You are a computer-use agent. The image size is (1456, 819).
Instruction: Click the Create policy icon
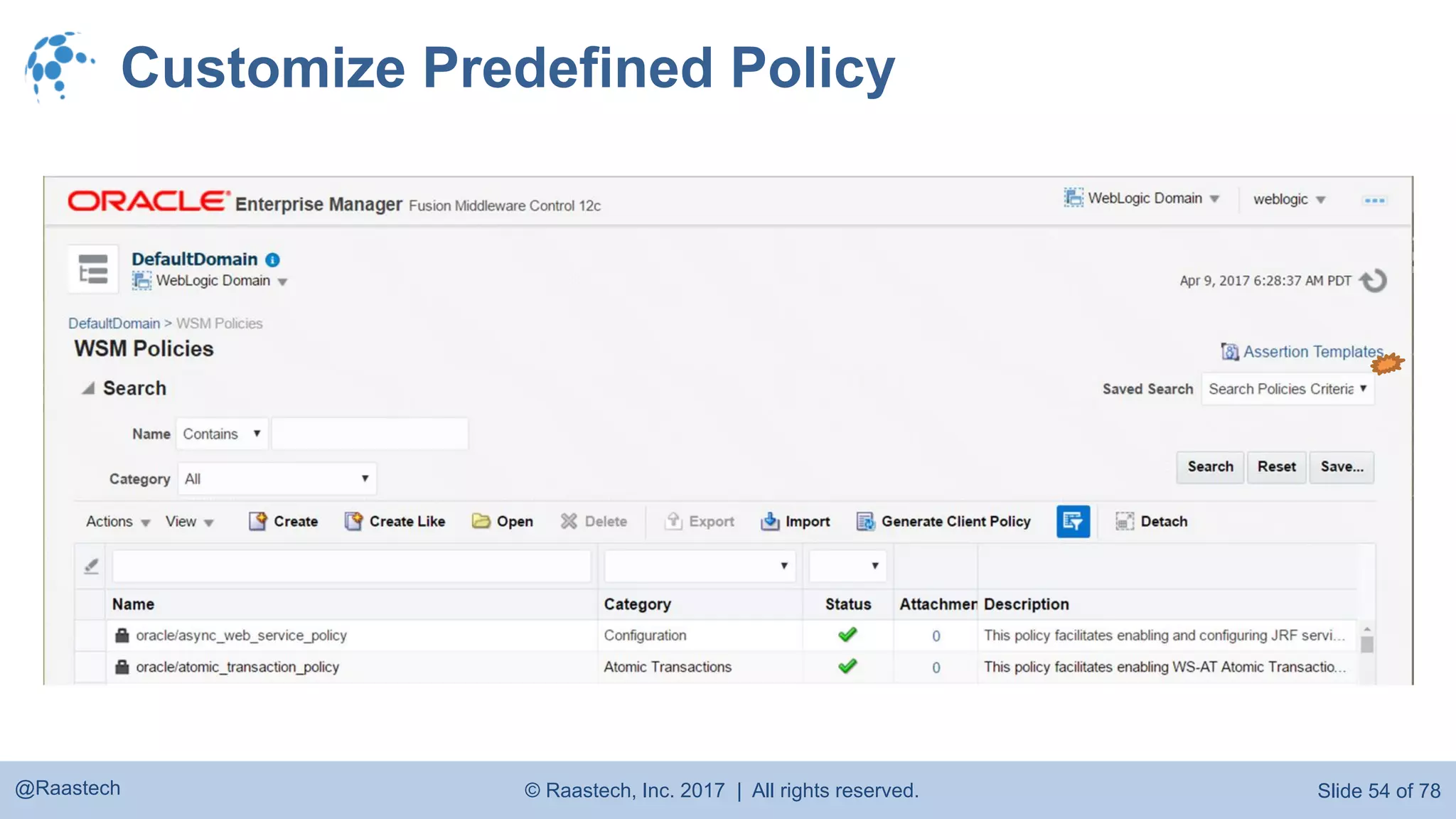257,522
